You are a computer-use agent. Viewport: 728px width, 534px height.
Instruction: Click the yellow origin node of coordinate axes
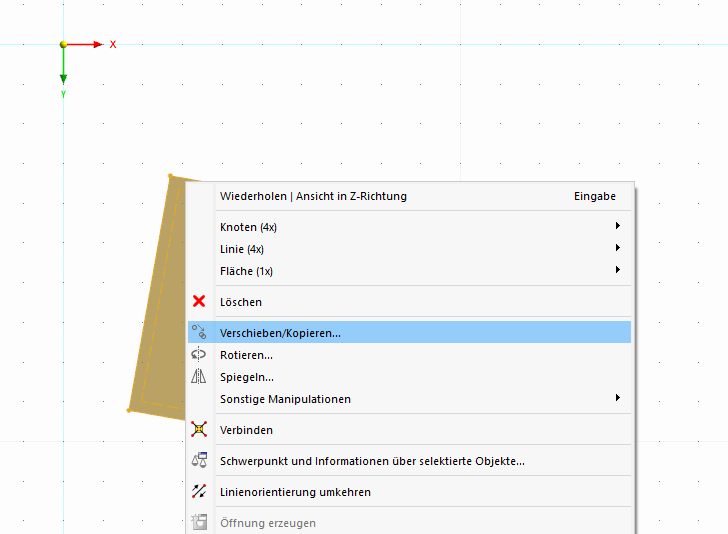64,45
